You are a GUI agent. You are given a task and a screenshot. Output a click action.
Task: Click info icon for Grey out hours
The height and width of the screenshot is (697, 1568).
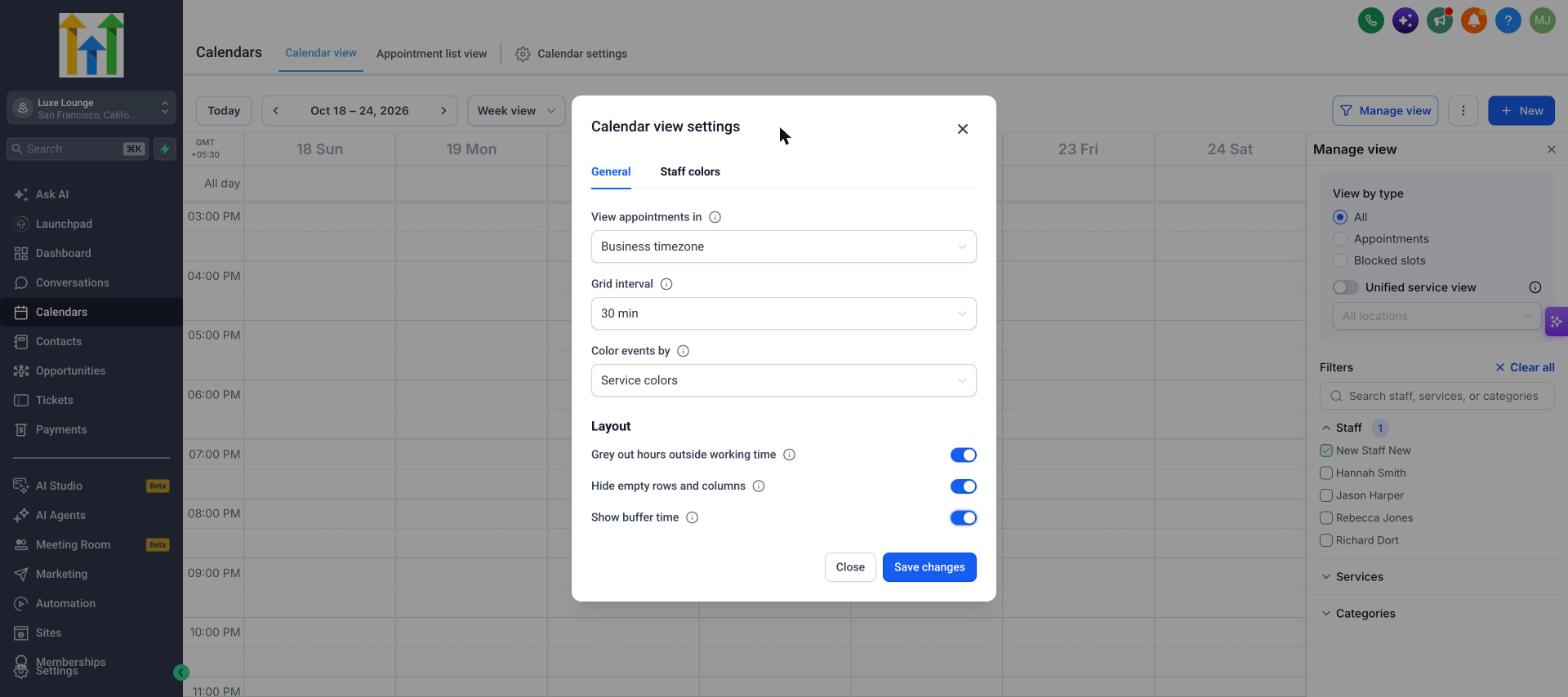point(789,455)
